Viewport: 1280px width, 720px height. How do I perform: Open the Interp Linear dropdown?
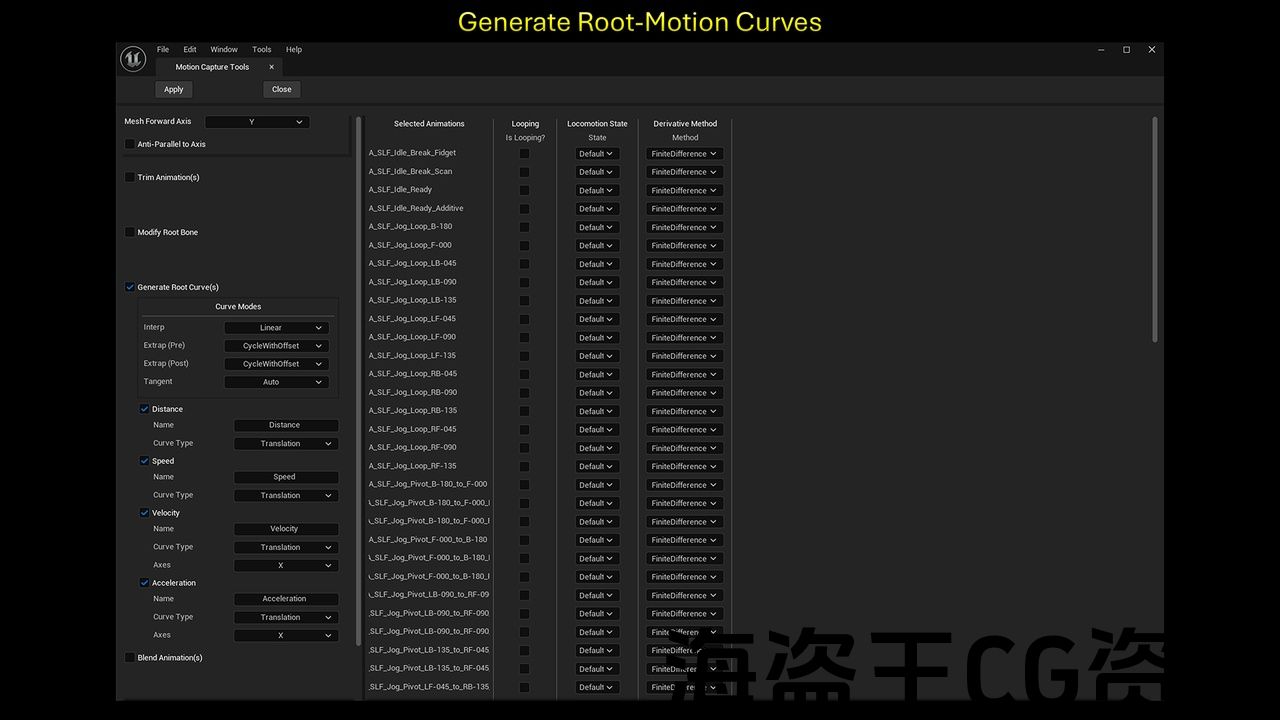[276, 328]
